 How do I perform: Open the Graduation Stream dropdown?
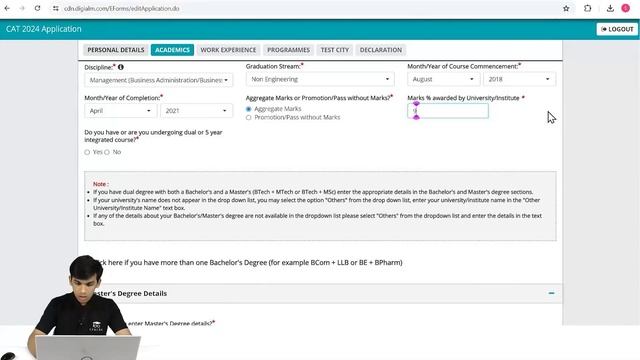(x=320, y=79)
